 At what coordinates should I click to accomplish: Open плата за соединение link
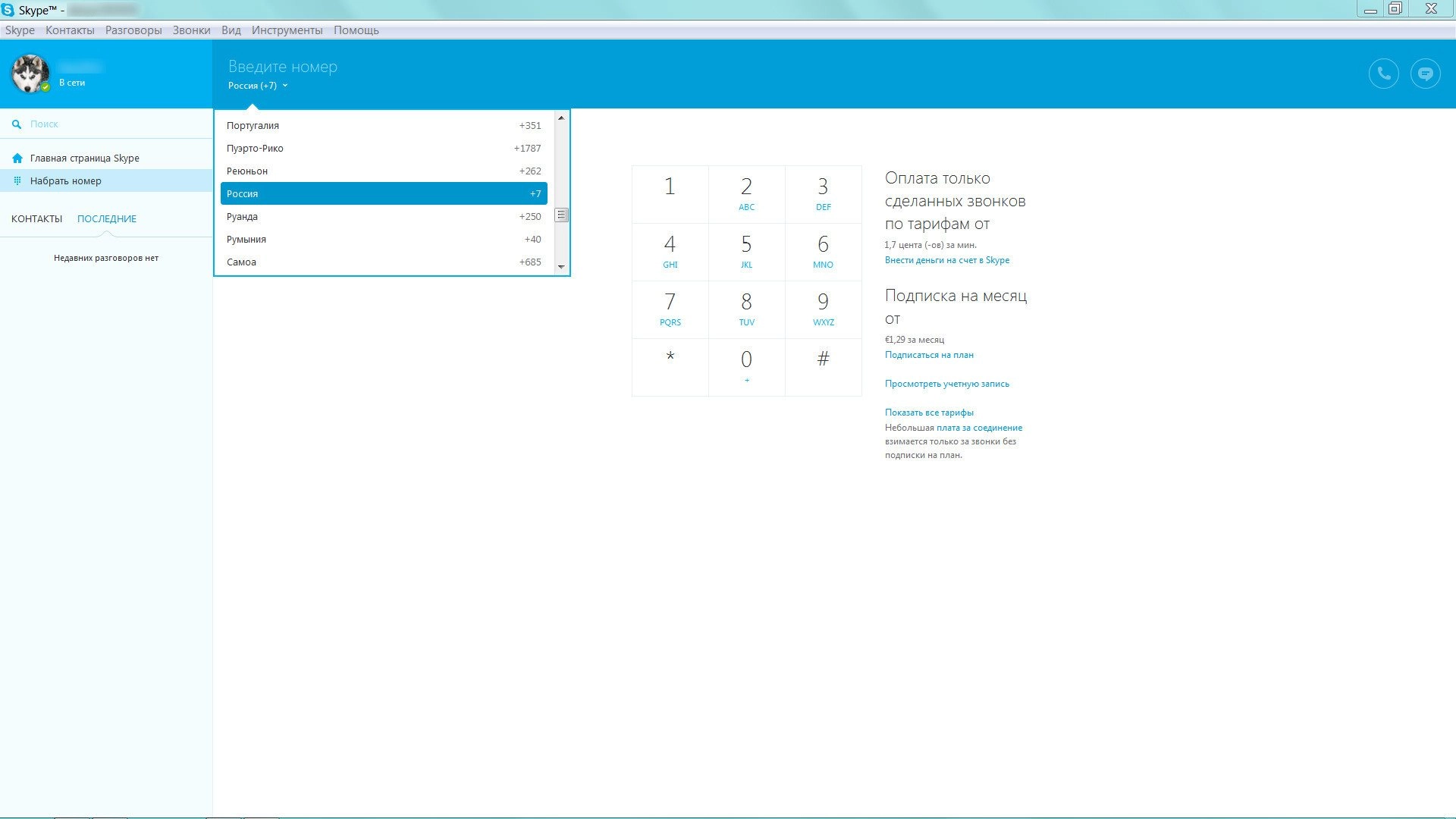979,428
